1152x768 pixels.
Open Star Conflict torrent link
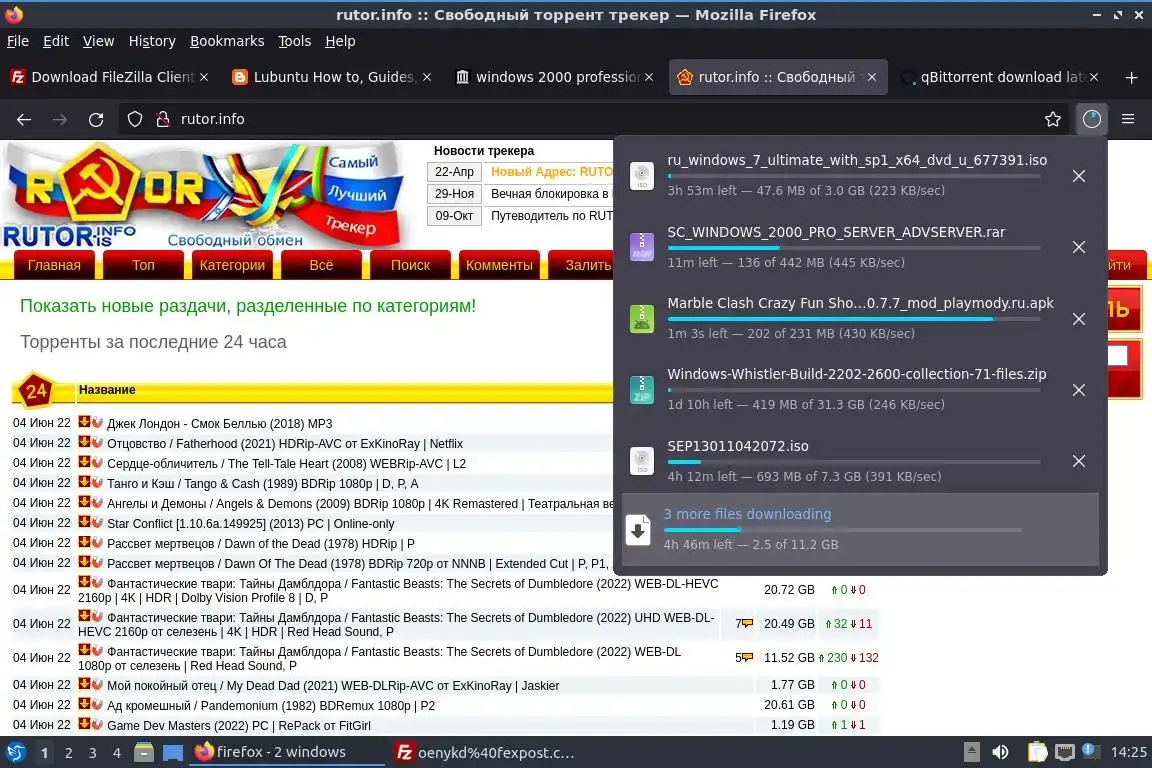(x=251, y=524)
